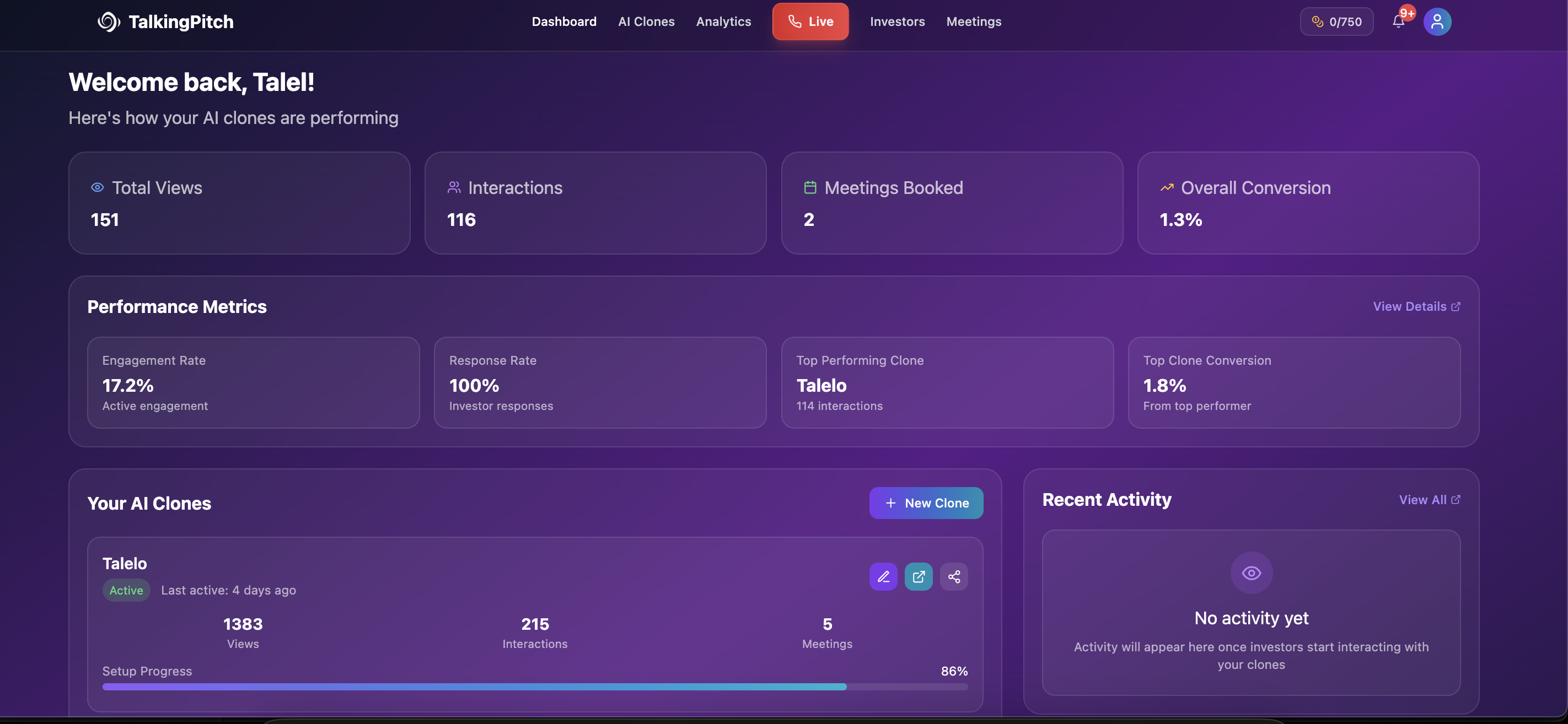Click Top Performing Clone Talelo metric
This screenshot has width=1568, height=724.
click(x=947, y=383)
